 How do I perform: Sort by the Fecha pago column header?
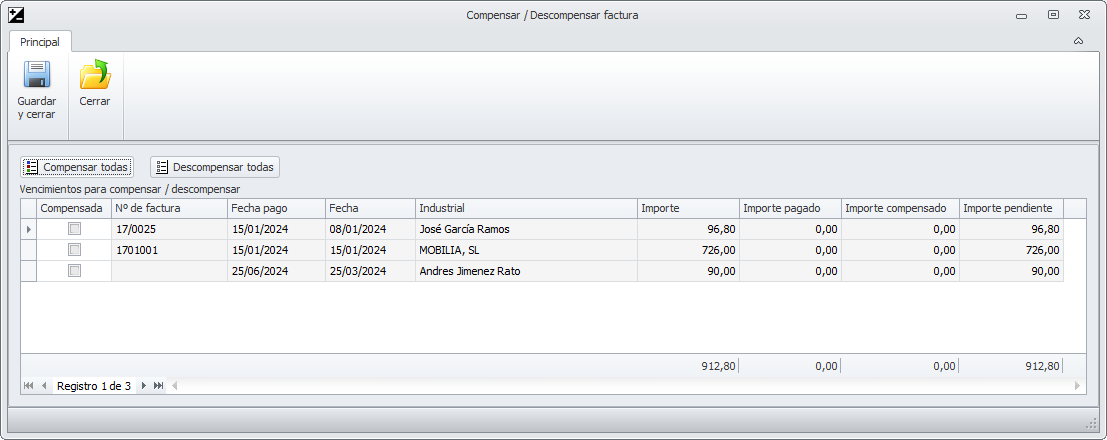click(276, 208)
